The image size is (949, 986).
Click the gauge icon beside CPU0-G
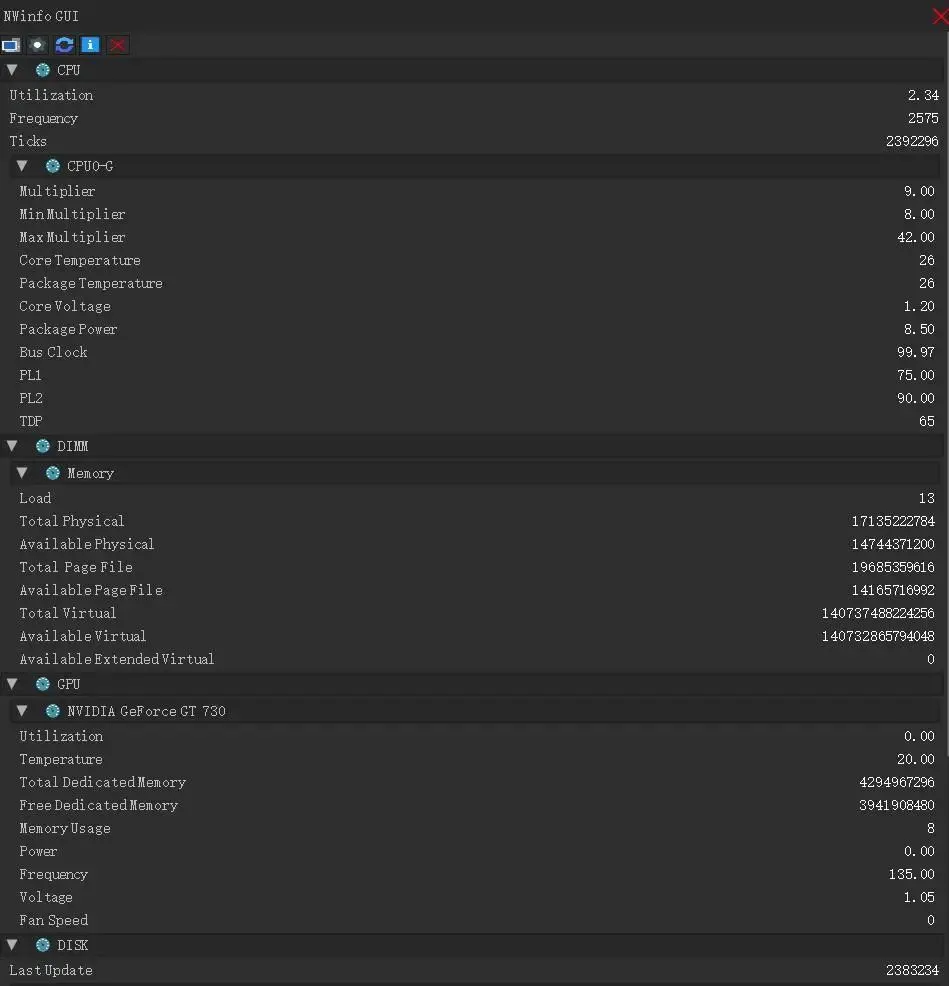53,166
